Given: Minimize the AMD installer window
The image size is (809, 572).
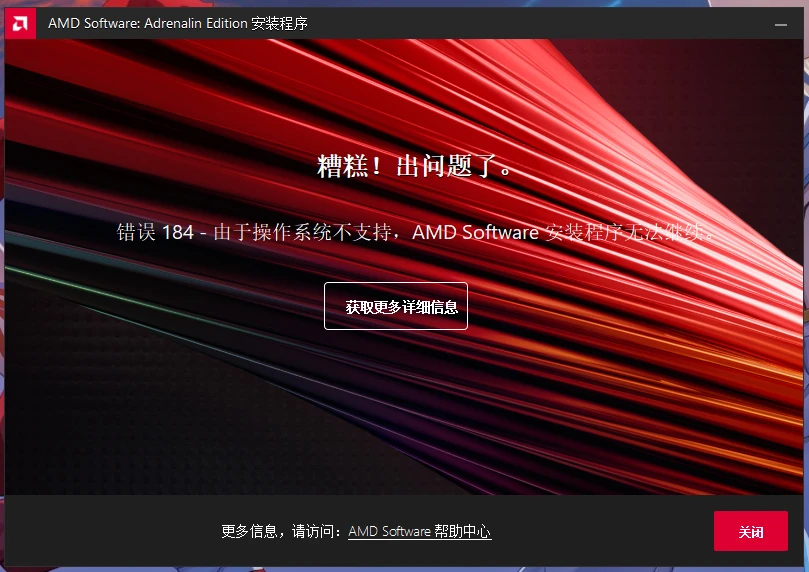Looking at the screenshot, I should point(781,24).
